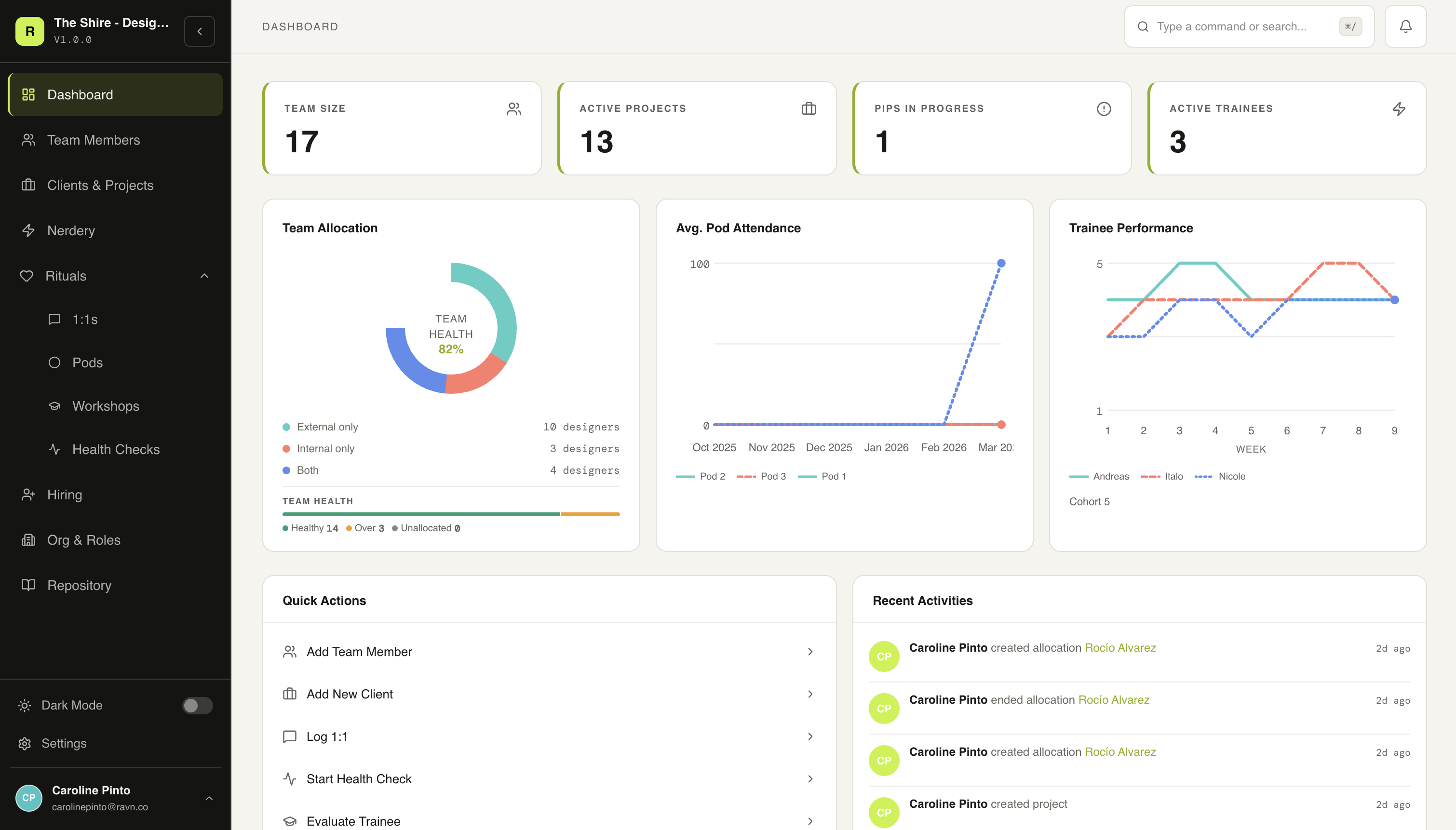Image resolution: width=1456 pixels, height=830 pixels.
Task: Click the Health Checks waveform icon
Action: tap(54, 449)
